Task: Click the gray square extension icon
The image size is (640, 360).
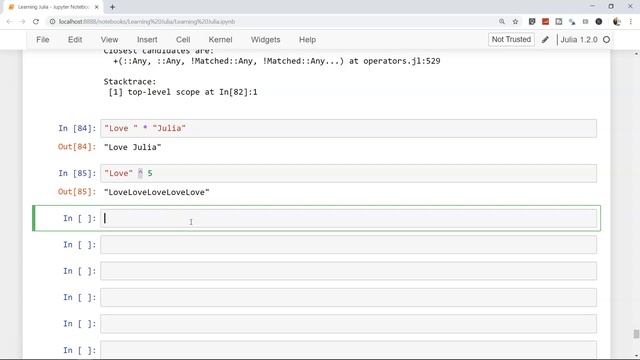Action: (x=559, y=22)
